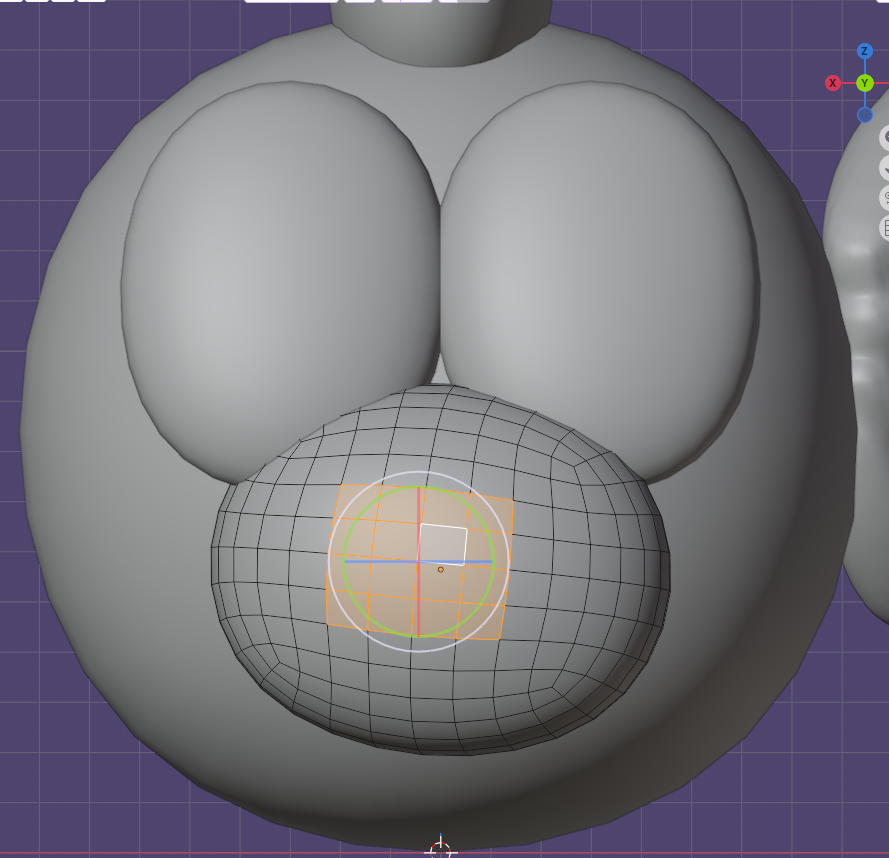Click the green Y axis gizmo circle

[x=864, y=83]
